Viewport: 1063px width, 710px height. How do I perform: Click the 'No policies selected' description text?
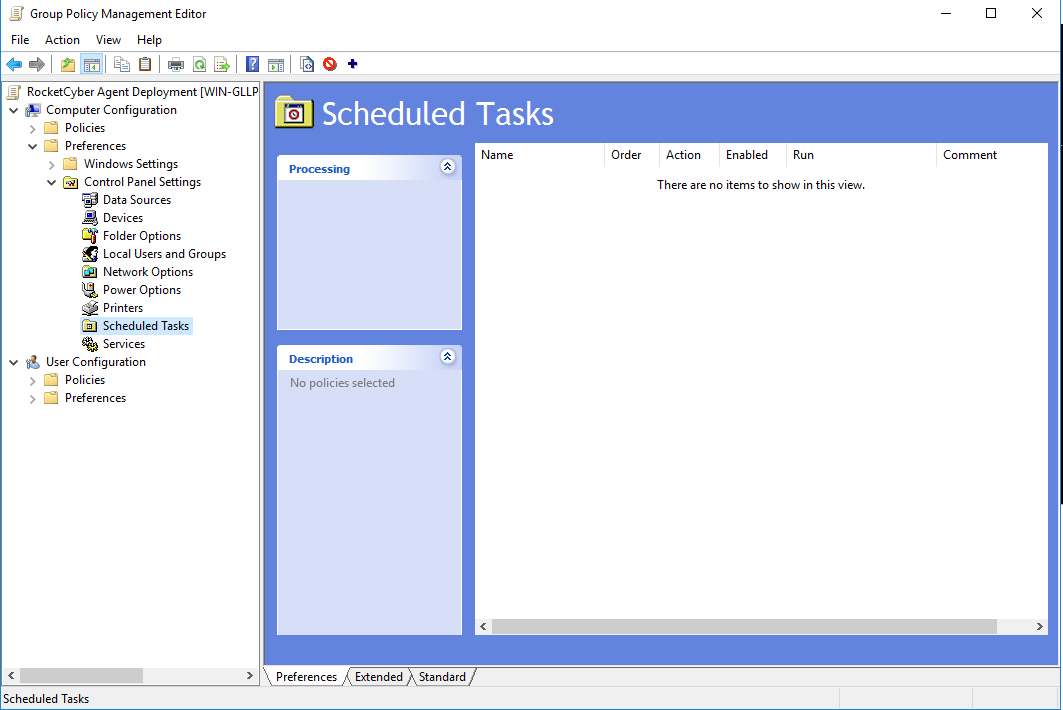tap(342, 383)
